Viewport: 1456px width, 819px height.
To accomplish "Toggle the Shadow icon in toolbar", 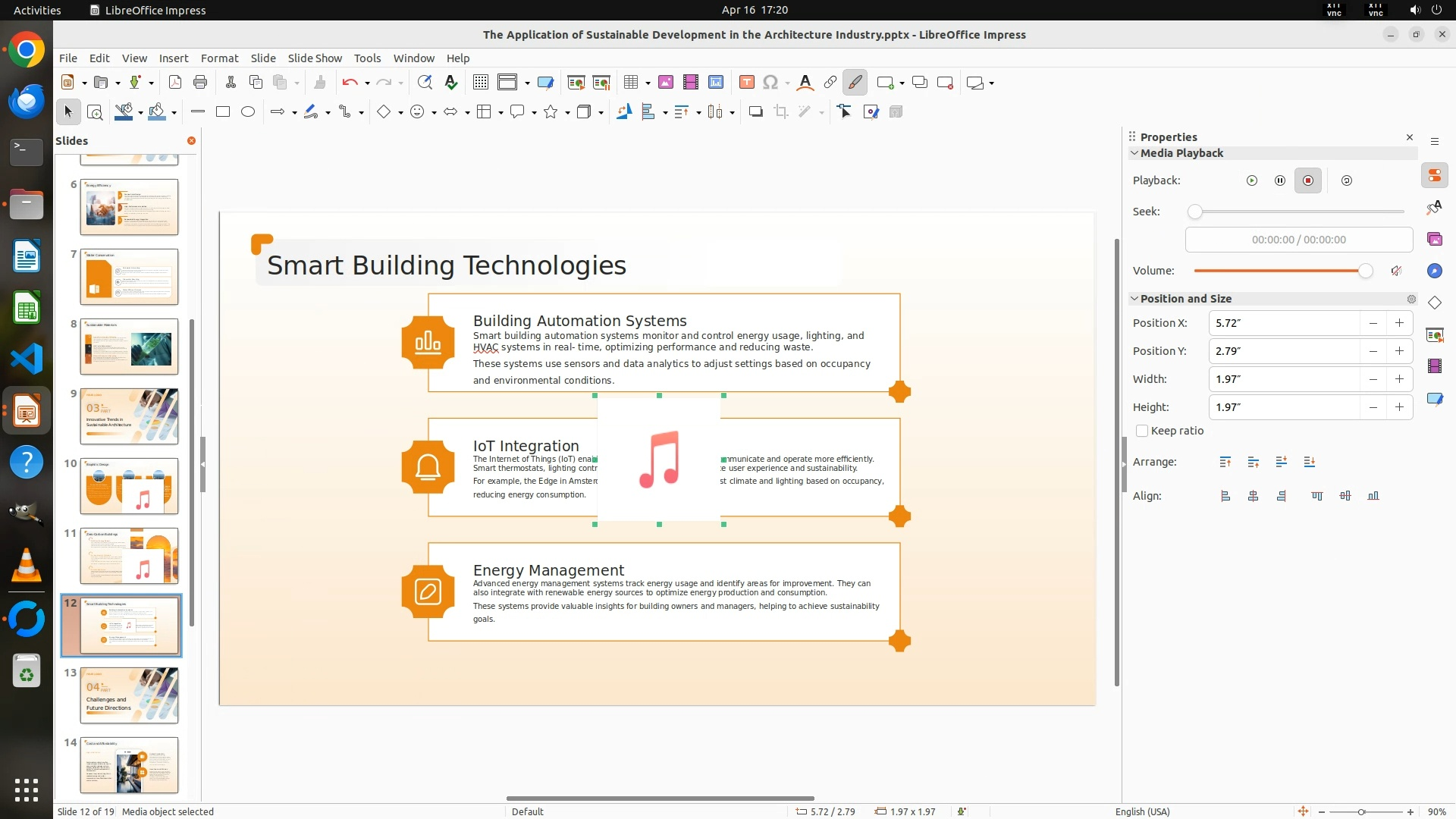I will coord(755,112).
